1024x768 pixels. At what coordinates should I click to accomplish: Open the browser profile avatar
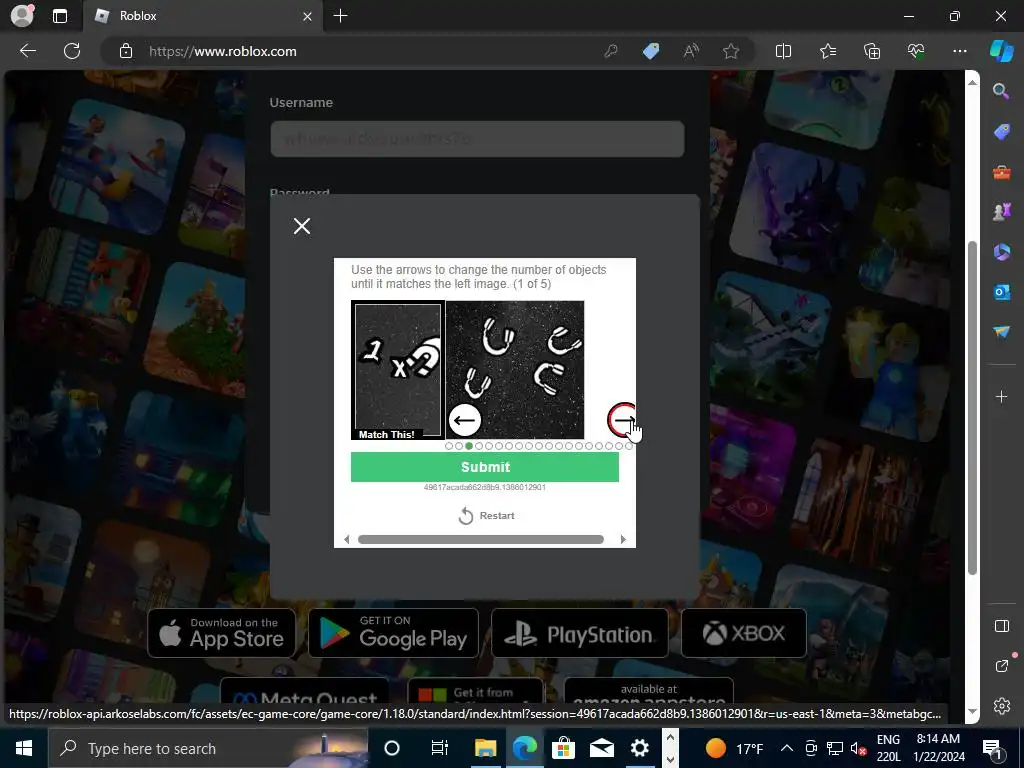point(22,16)
